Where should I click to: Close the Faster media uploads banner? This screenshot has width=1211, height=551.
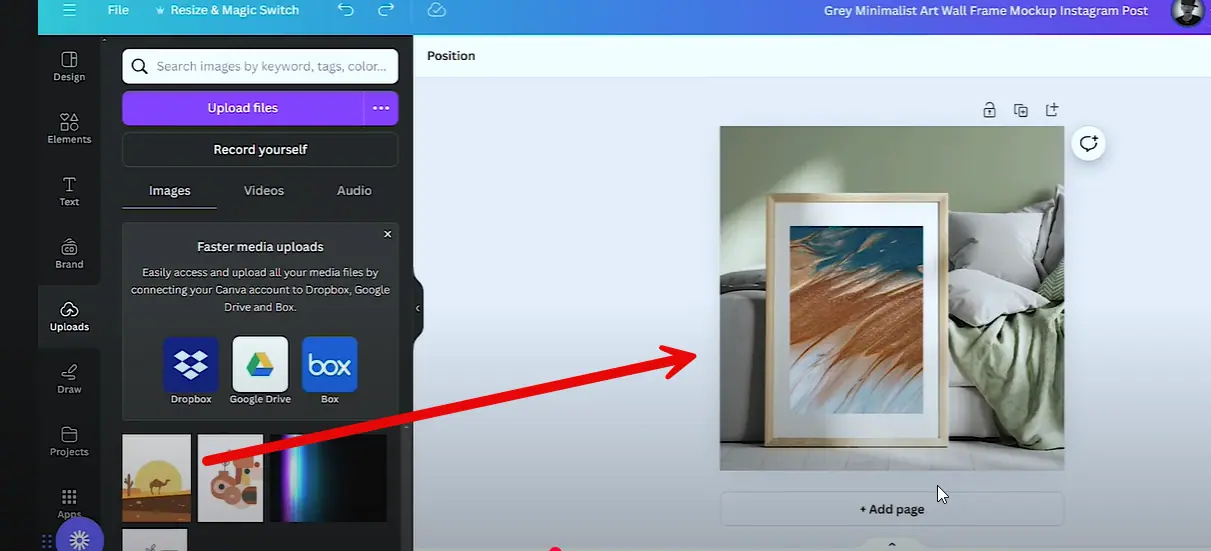click(388, 234)
